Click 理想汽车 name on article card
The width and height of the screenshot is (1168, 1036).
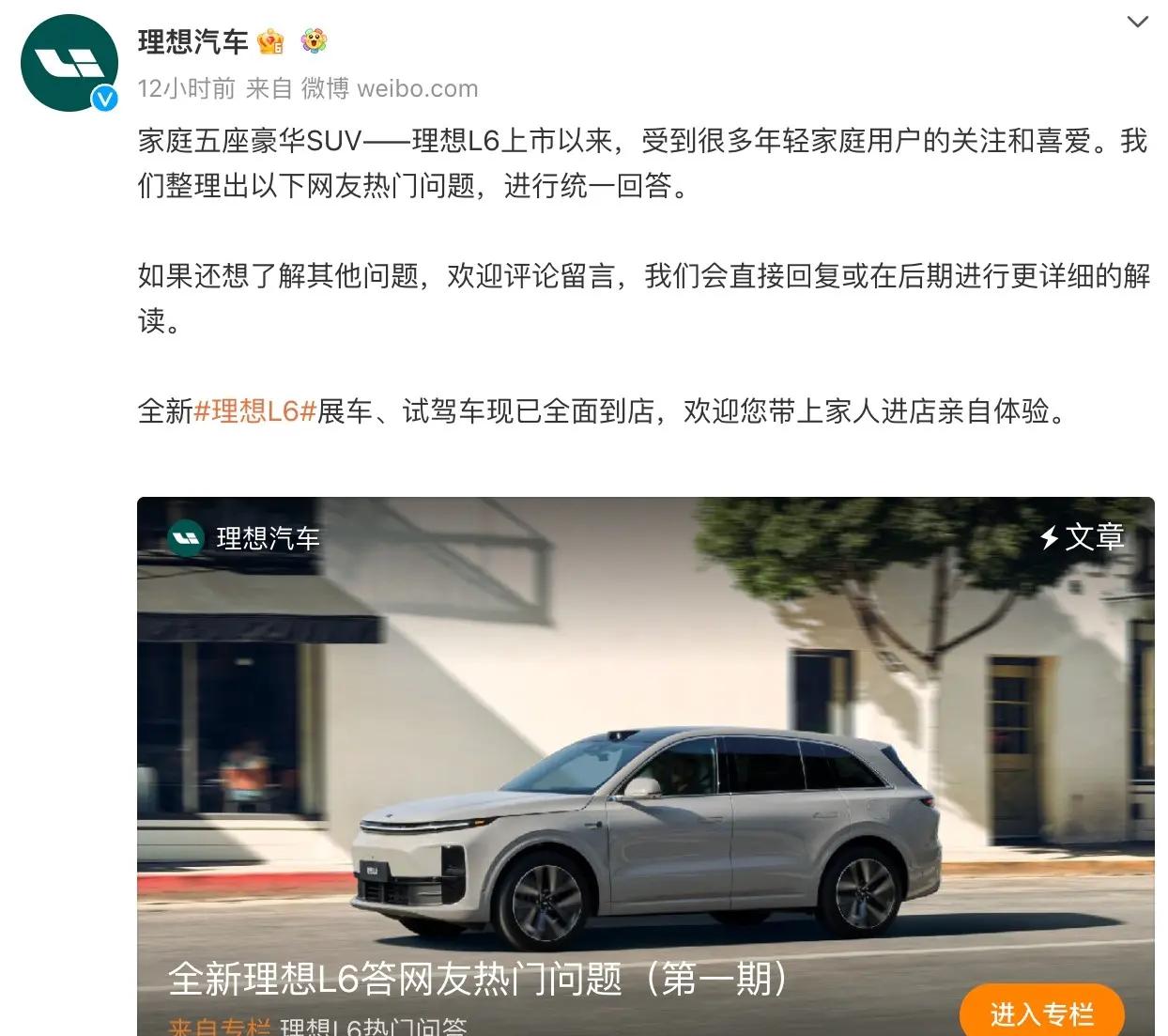(x=269, y=538)
